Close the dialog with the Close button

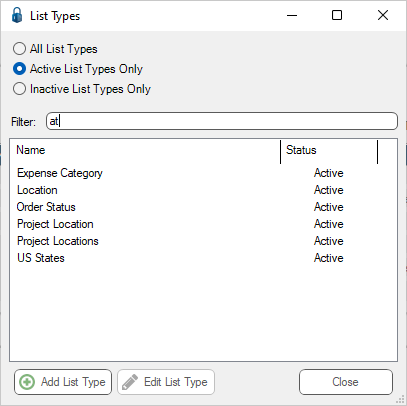(x=346, y=382)
